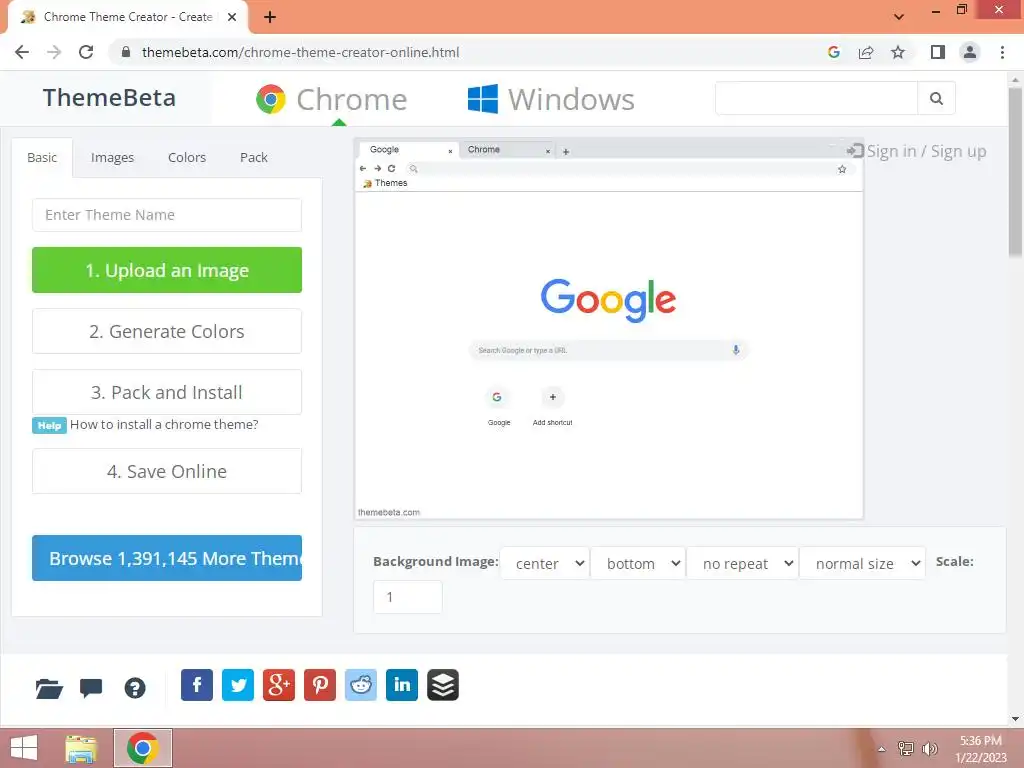Go back using browser back arrow

tap(22, 52)
